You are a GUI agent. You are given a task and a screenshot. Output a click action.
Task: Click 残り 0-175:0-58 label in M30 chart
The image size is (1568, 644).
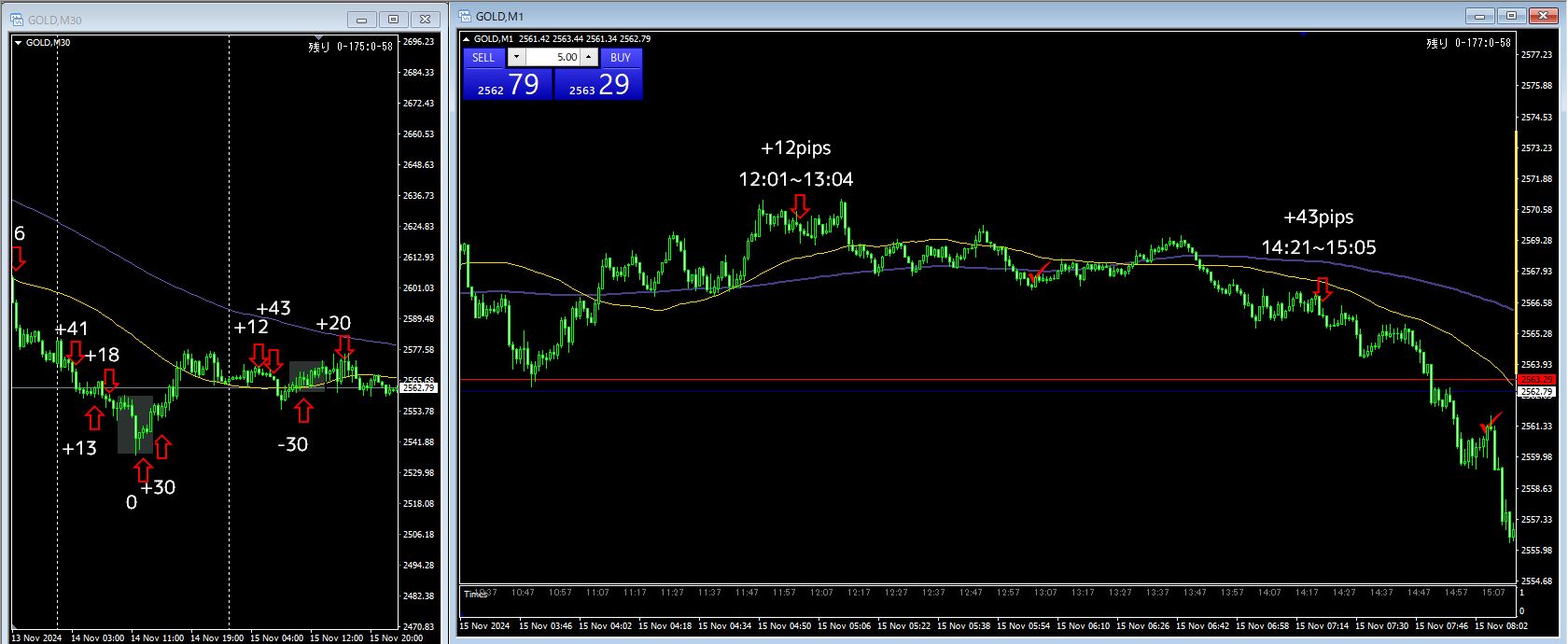(350, 46)
